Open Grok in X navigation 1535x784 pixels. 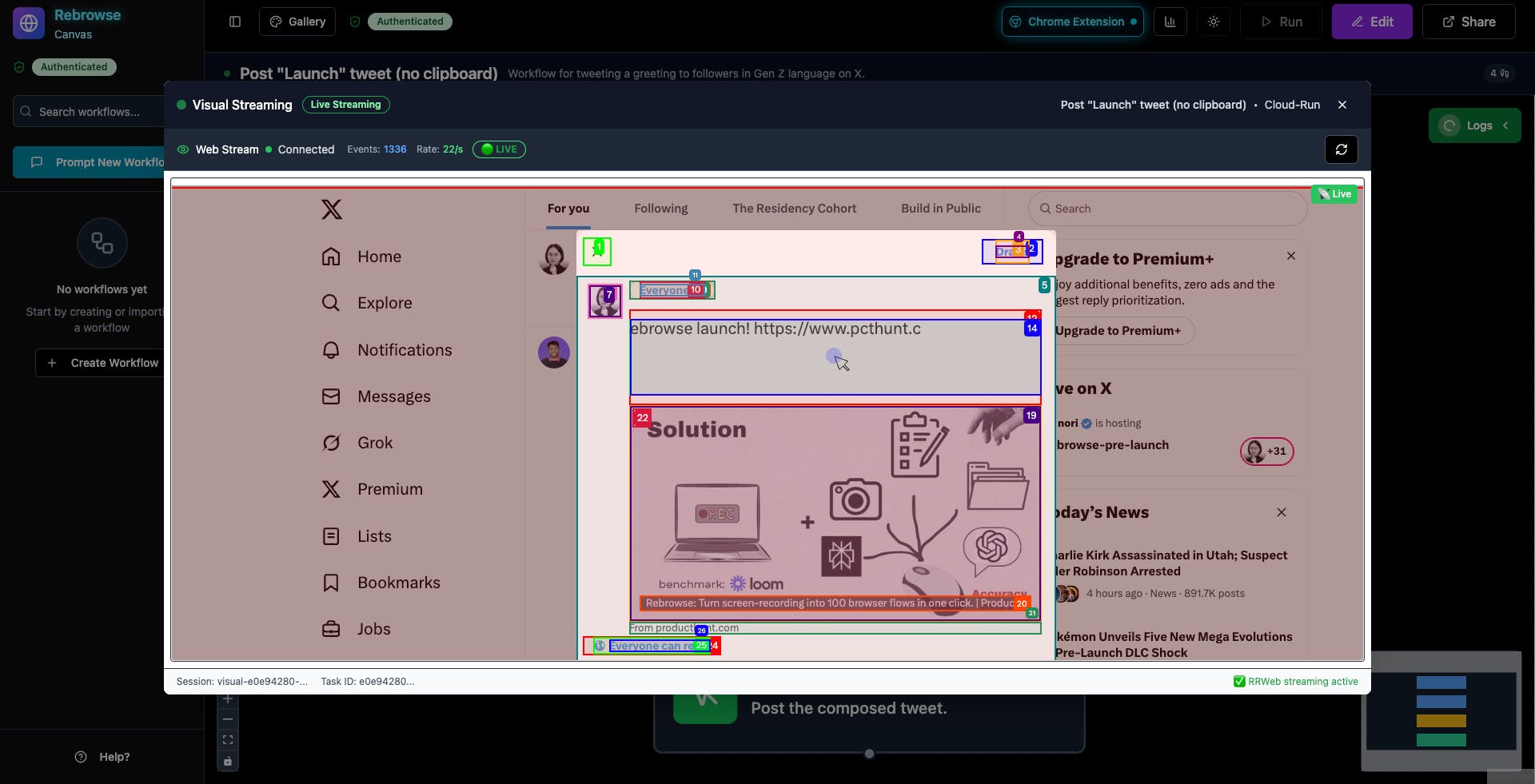[357, 443]
